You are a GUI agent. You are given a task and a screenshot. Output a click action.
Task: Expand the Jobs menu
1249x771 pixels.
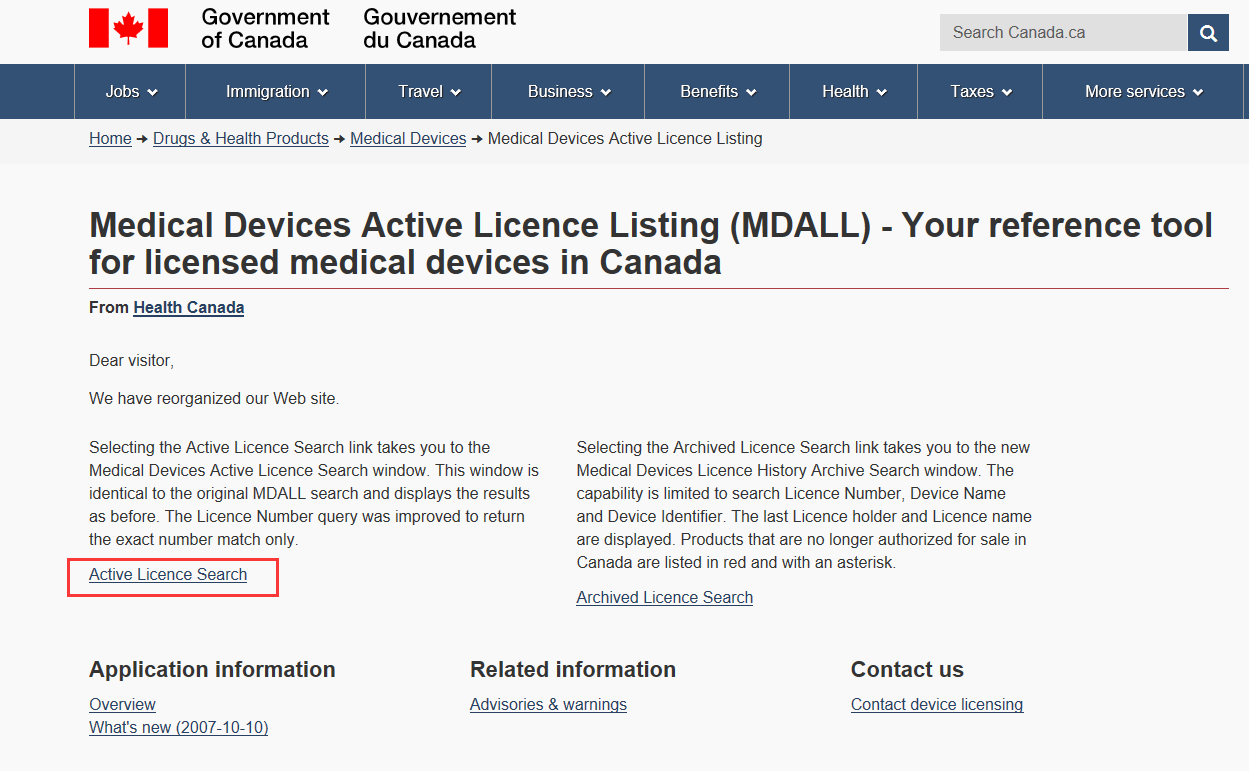click(131, 92)
